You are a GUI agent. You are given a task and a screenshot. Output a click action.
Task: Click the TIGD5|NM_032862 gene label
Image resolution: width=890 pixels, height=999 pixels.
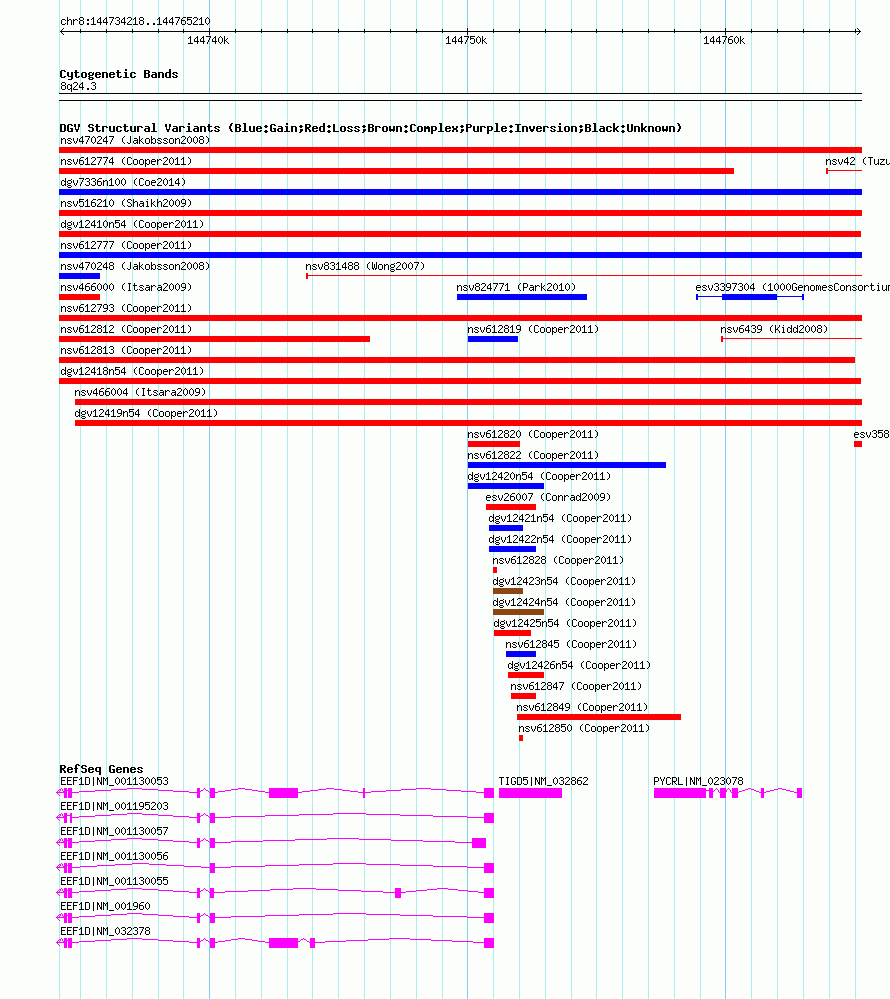(543, 782)
